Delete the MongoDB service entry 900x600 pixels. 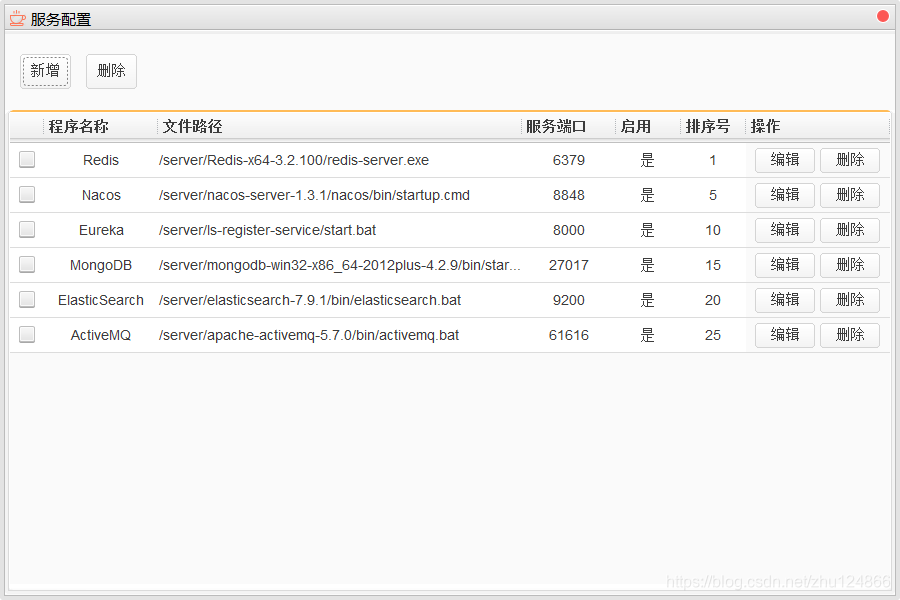tap(850, 265)
